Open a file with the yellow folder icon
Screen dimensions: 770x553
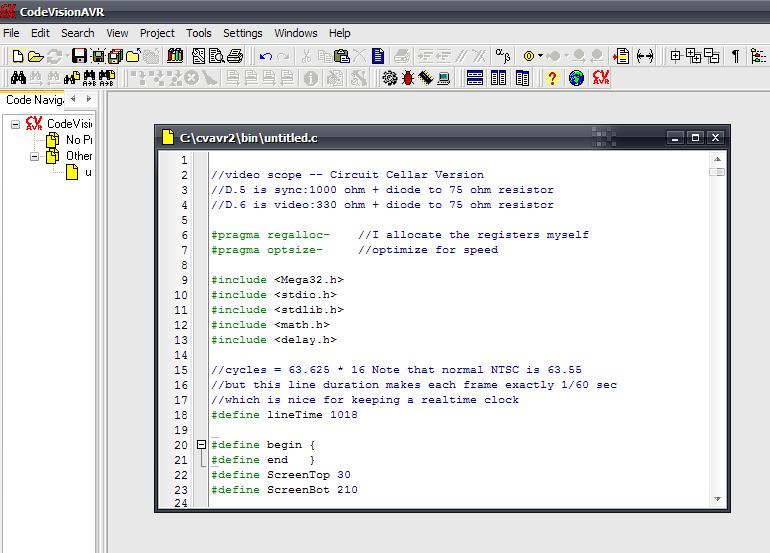[35, 56]
